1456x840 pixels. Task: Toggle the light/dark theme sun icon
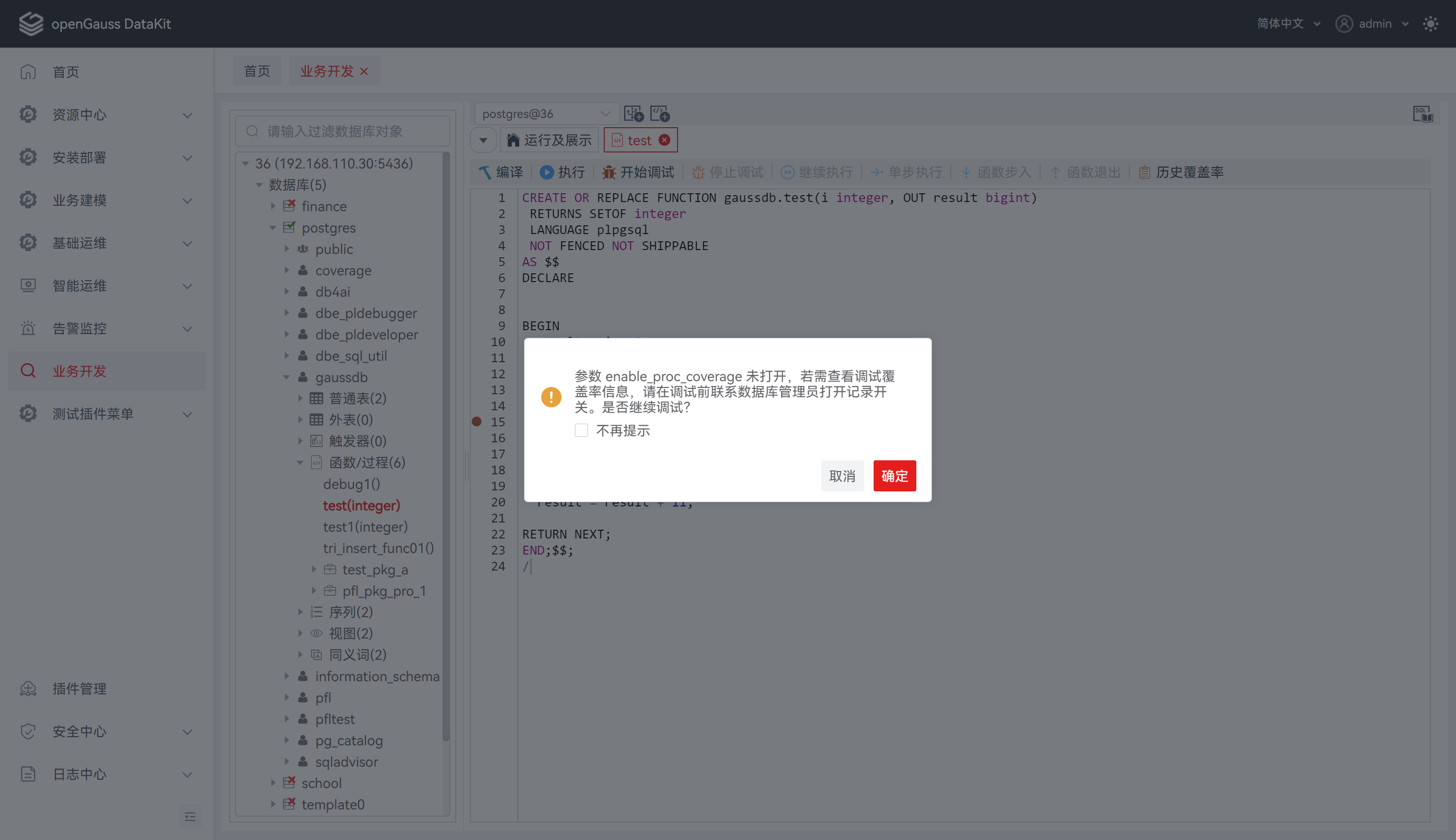(x=1430, y=24)
